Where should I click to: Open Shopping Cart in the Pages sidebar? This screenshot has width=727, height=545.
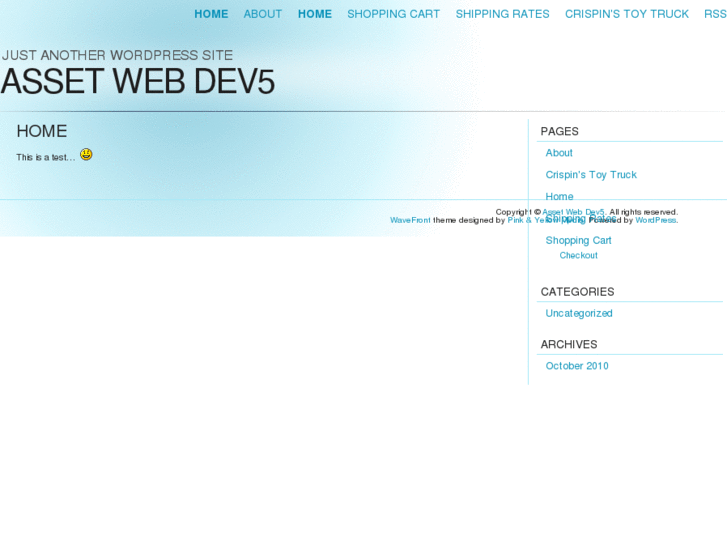(578, 241)
